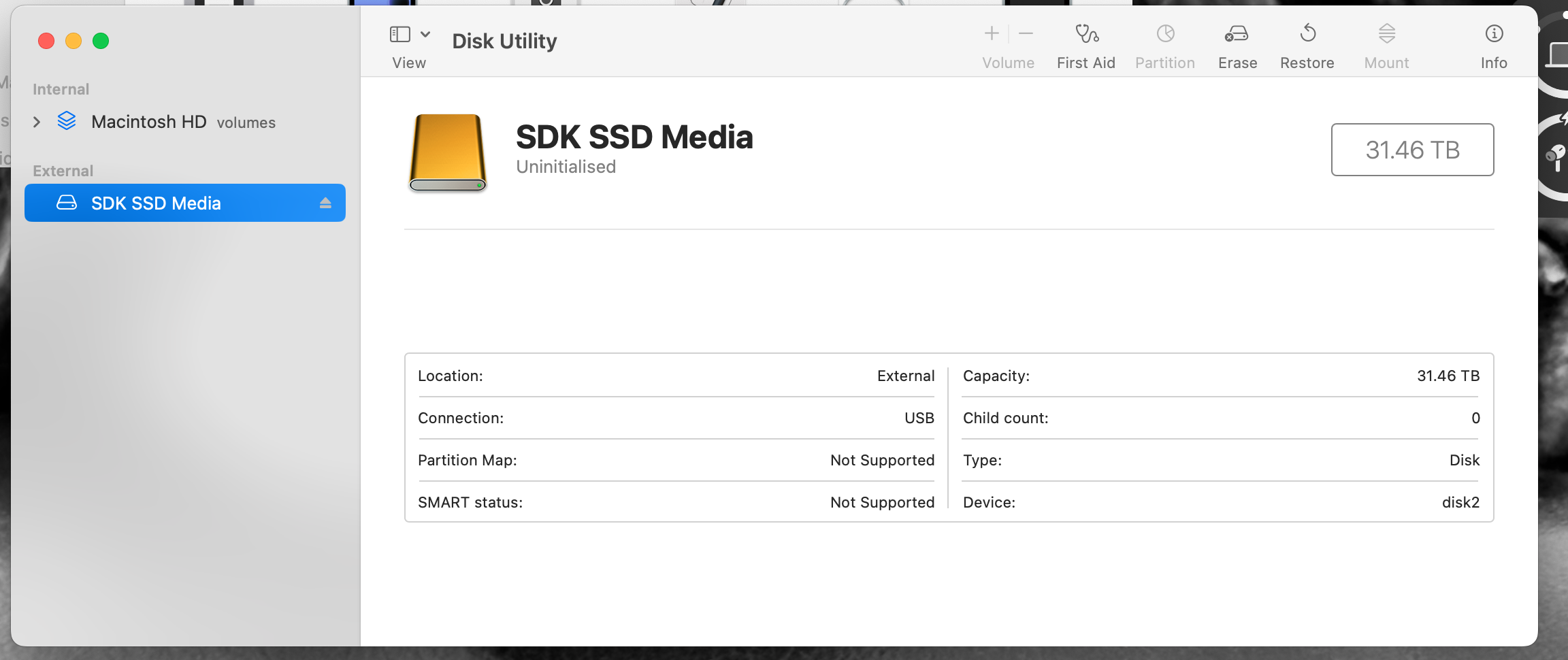Select the Restore toolbar icon
Screen dimensions: 1568x660
(1307, 33)
